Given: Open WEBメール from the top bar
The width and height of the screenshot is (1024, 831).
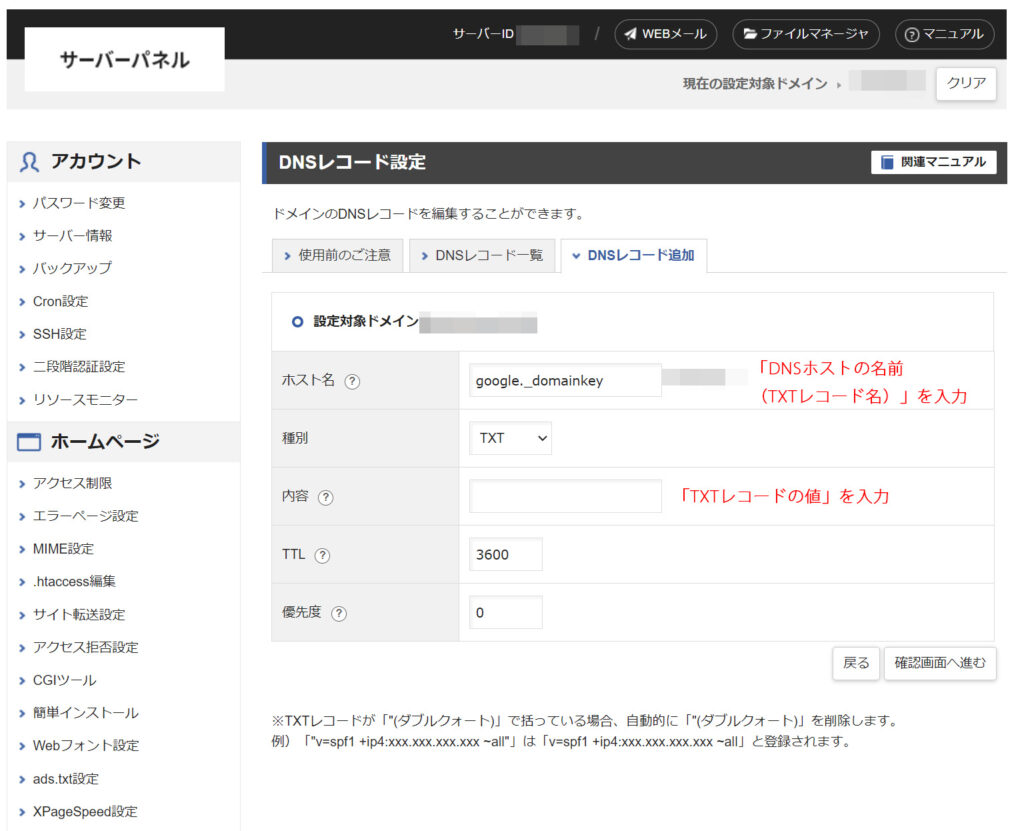Looking at the screenshot, I should [x=665, y=33].
